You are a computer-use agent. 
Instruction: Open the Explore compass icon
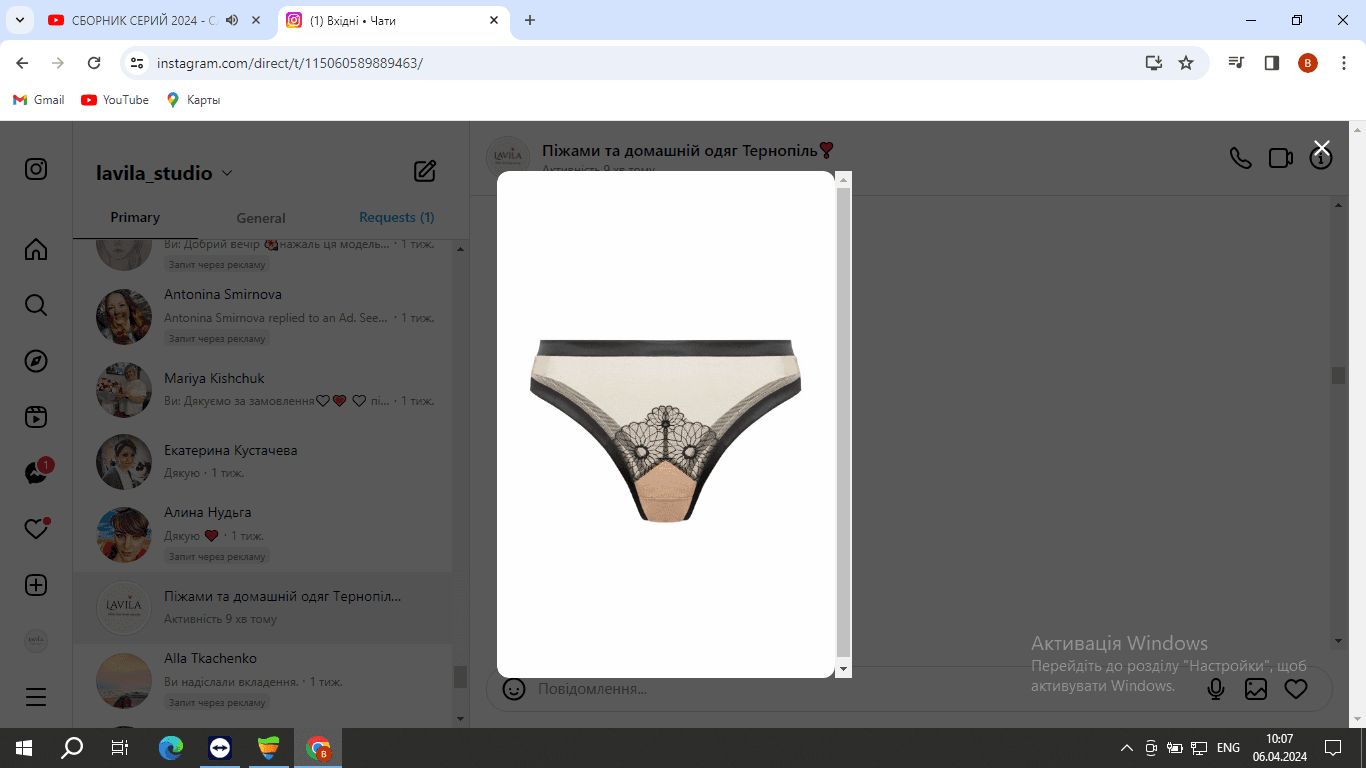(x=36, y=361)
